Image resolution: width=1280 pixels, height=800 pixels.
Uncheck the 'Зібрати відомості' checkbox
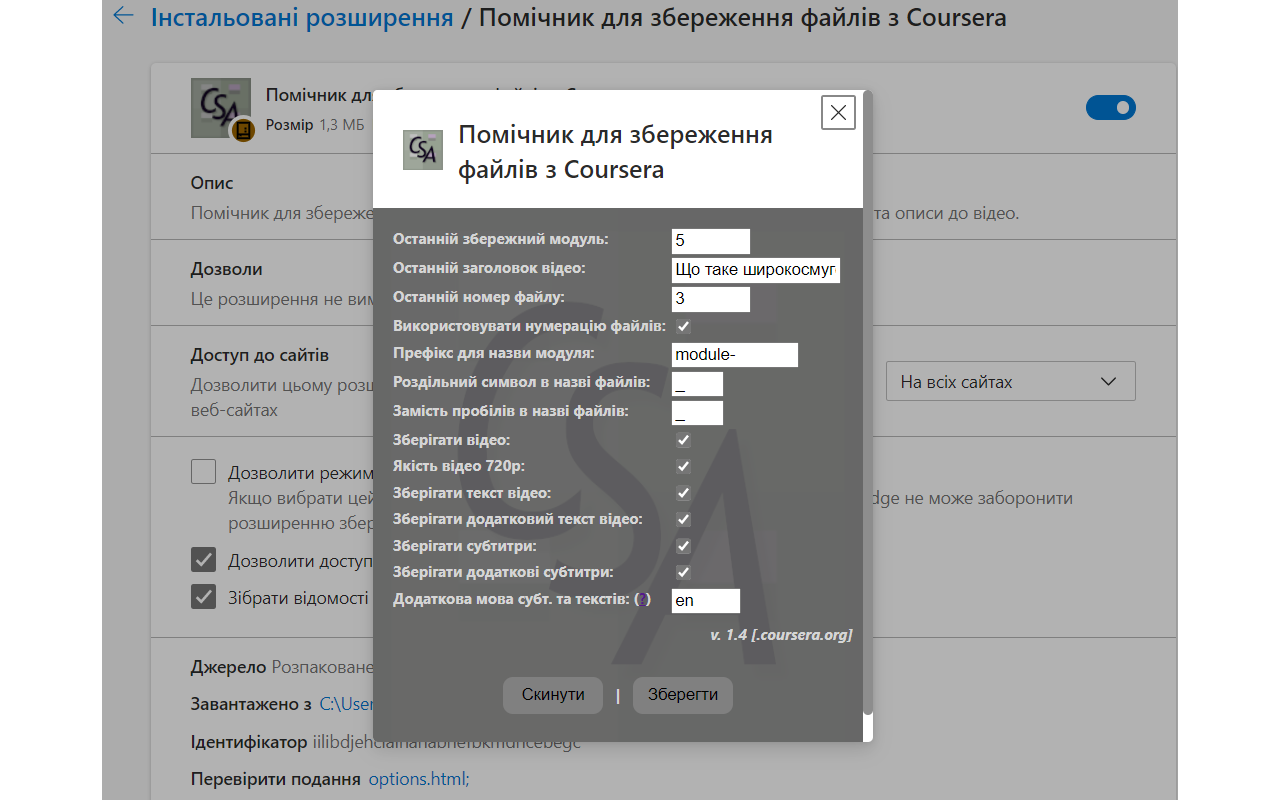204,597
